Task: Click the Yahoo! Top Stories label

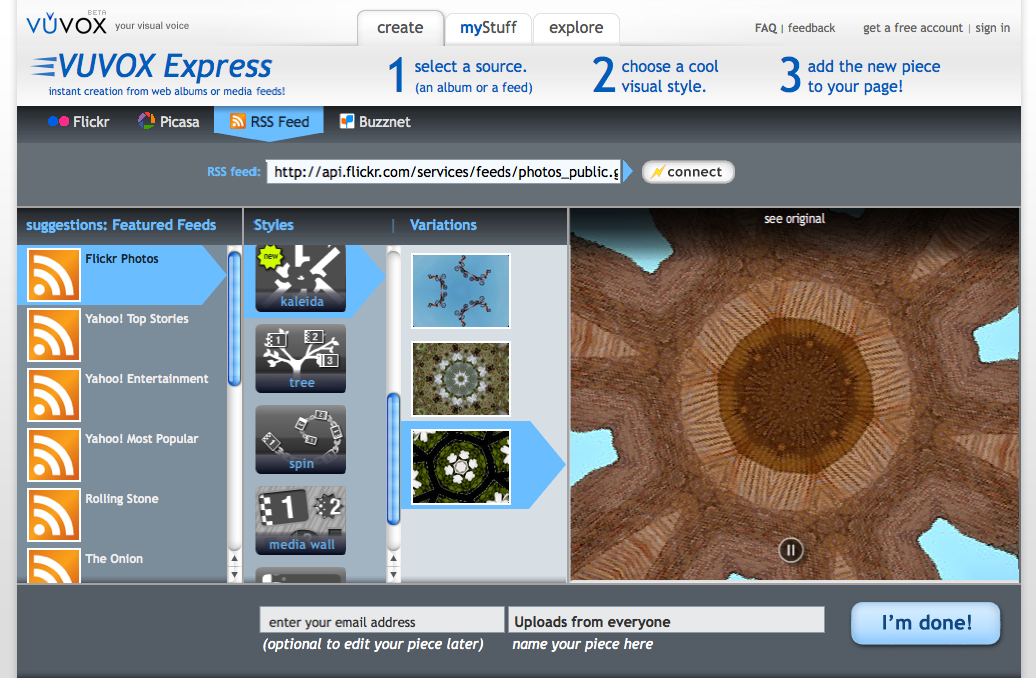Action: (137, 319)
